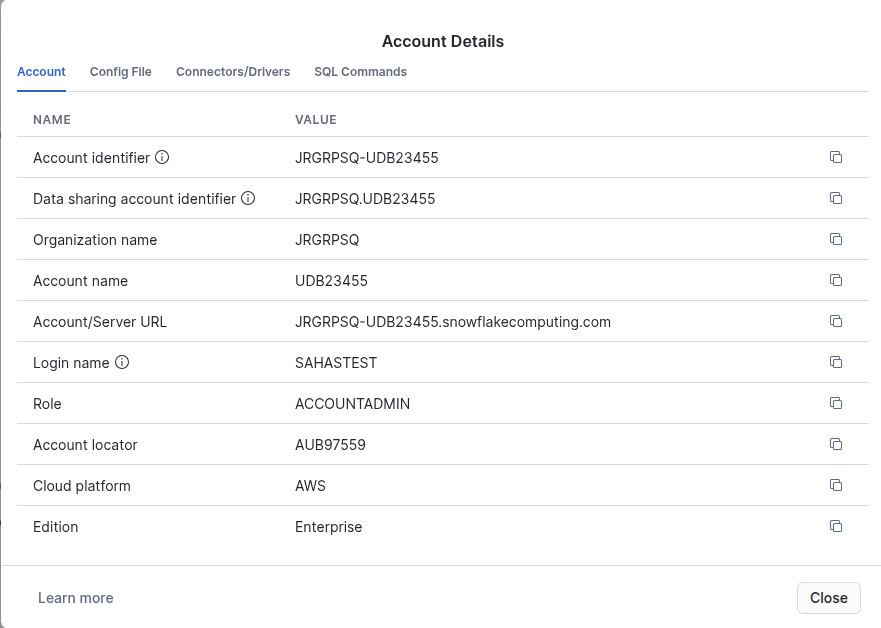Open the Learn more link
The image size is (881, 628).
[x=76, y=598]
